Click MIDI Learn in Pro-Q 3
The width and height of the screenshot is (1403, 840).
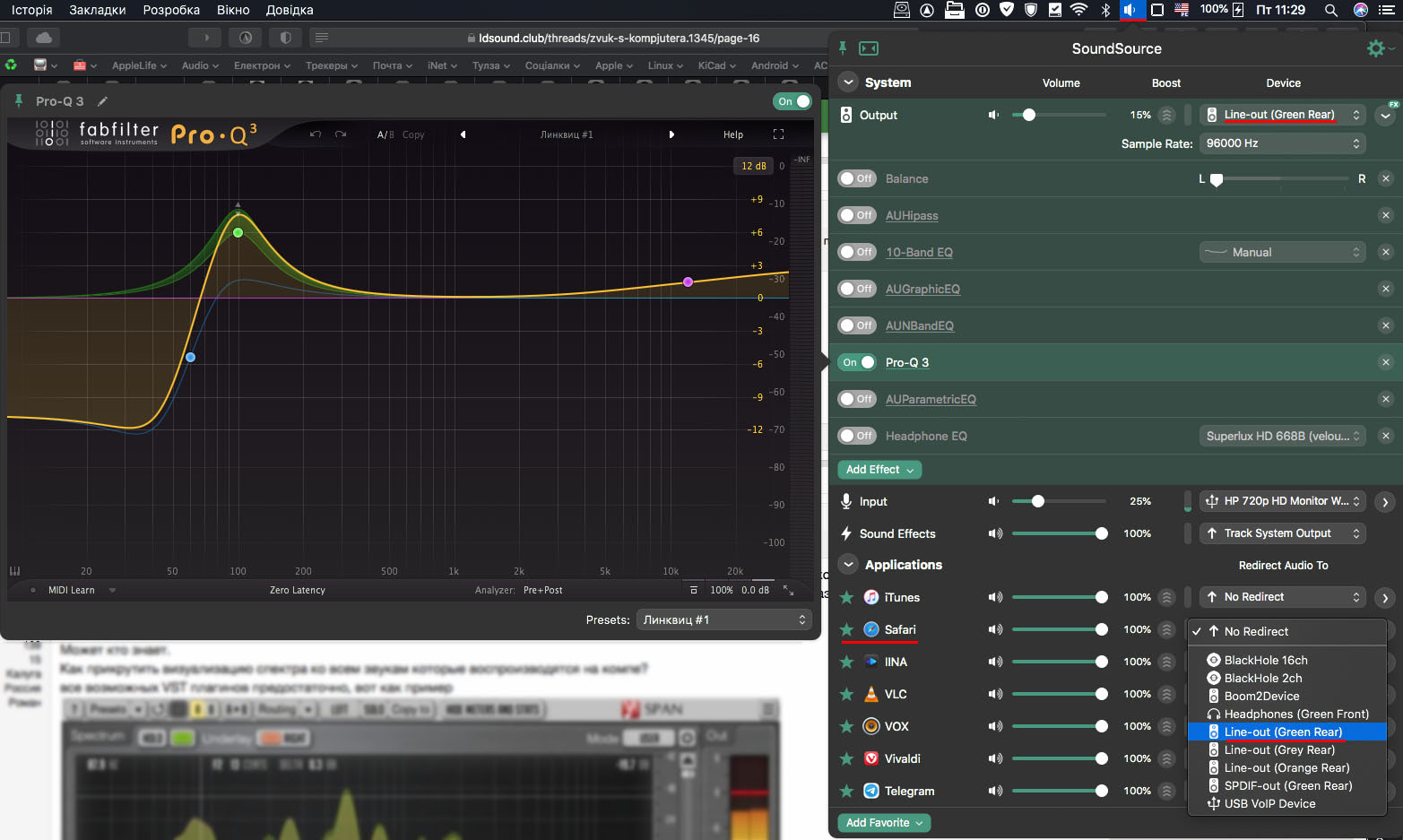pos(72,590)
